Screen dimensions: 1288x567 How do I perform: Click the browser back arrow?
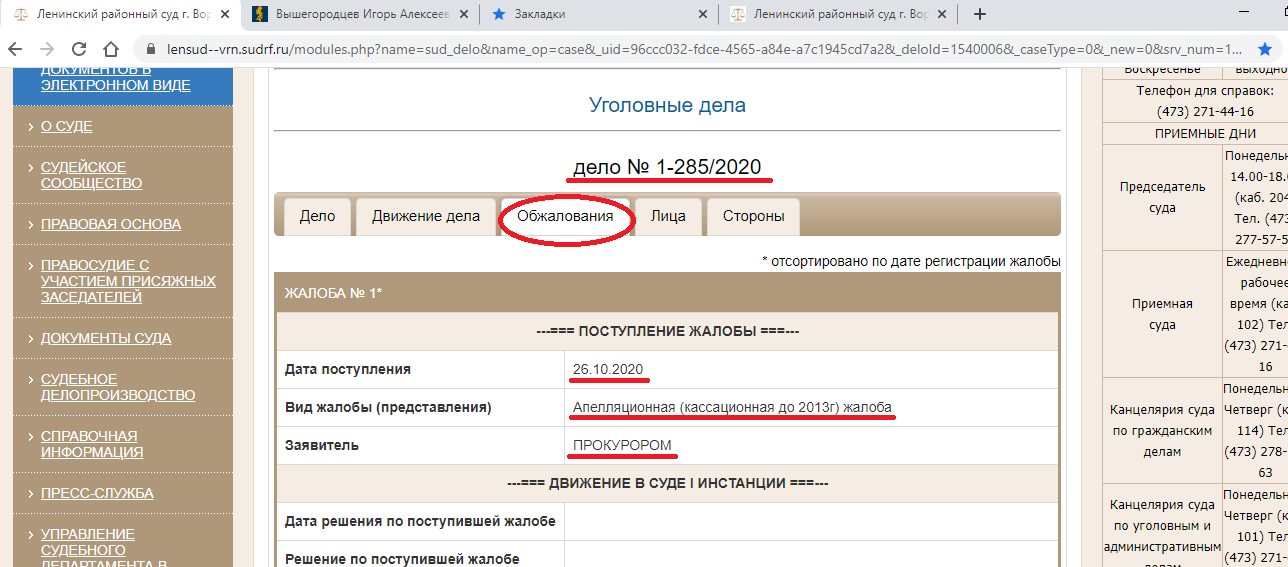coord(16,48)
